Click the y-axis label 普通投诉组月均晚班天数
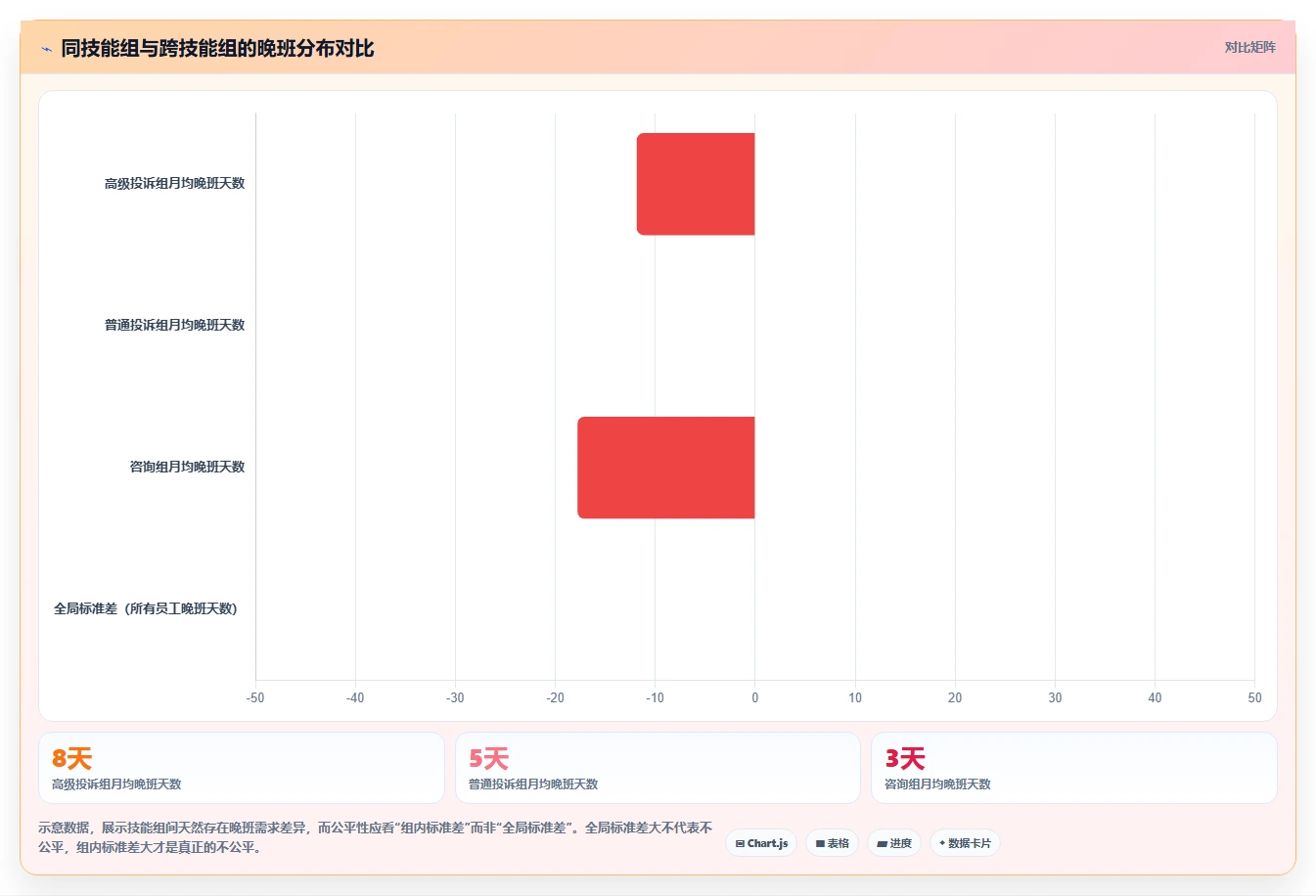 tap(174, 326)
